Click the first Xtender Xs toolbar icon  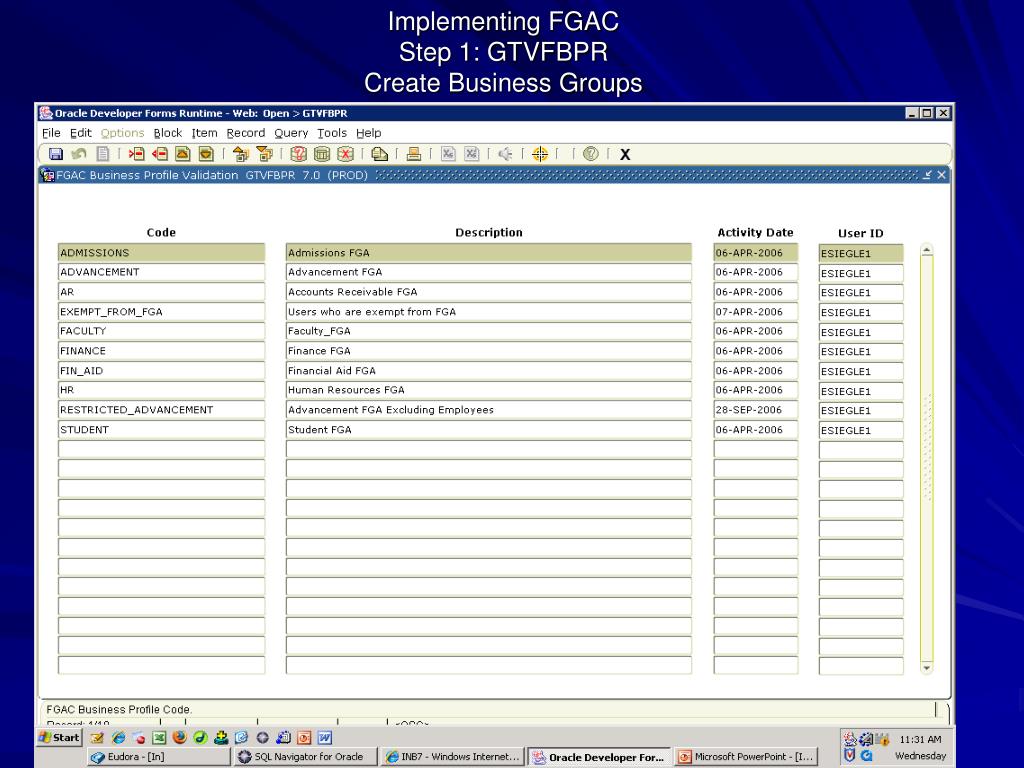click(x=448, y=154)
